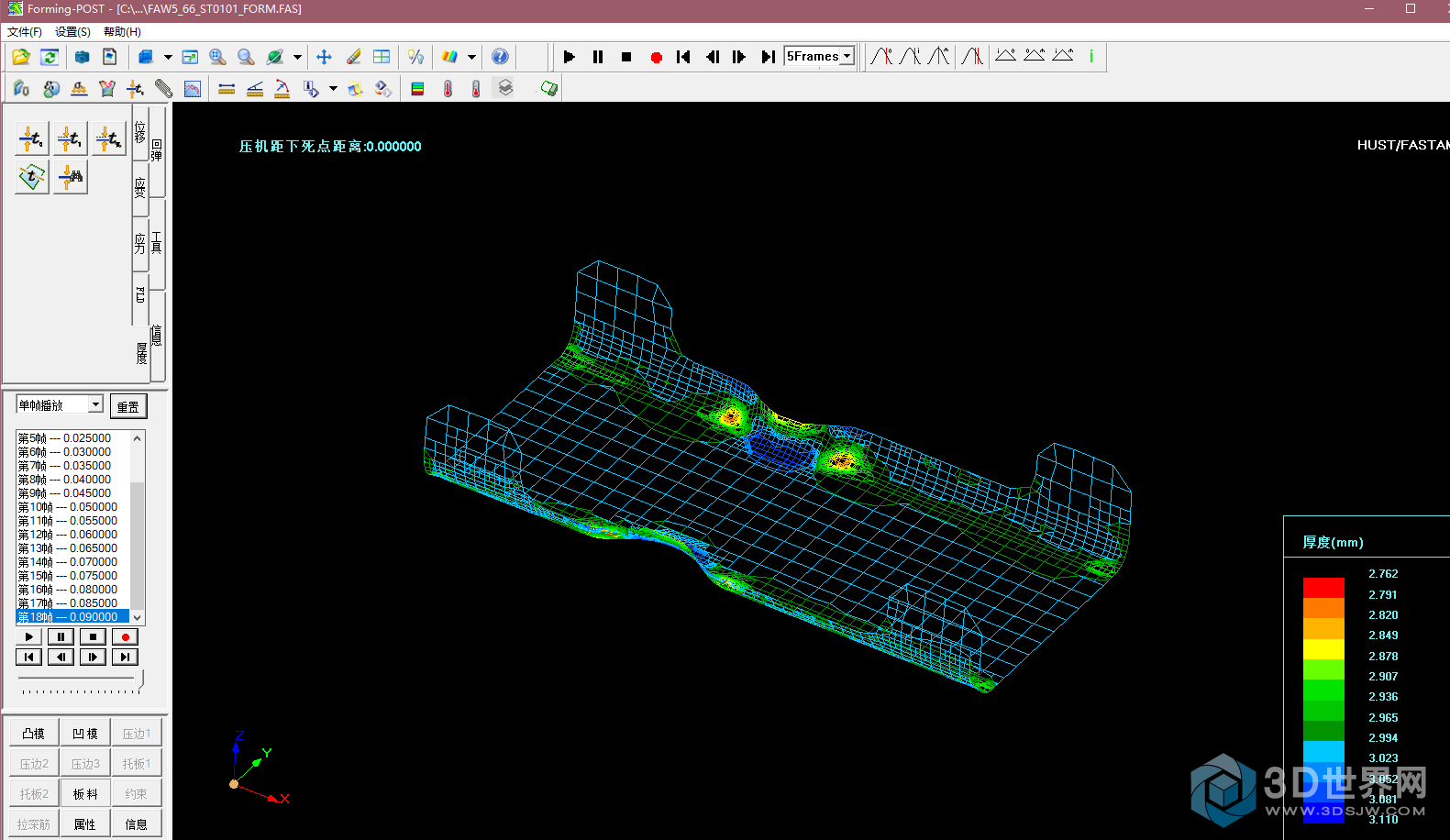The width and height of the screenshot is (1450, 840).
Task: Pause animation in top toolbar
Action: 598,57
